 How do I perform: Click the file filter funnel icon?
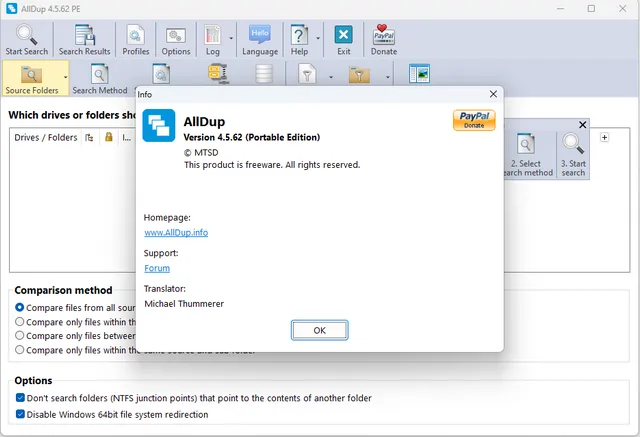point(307,74)
